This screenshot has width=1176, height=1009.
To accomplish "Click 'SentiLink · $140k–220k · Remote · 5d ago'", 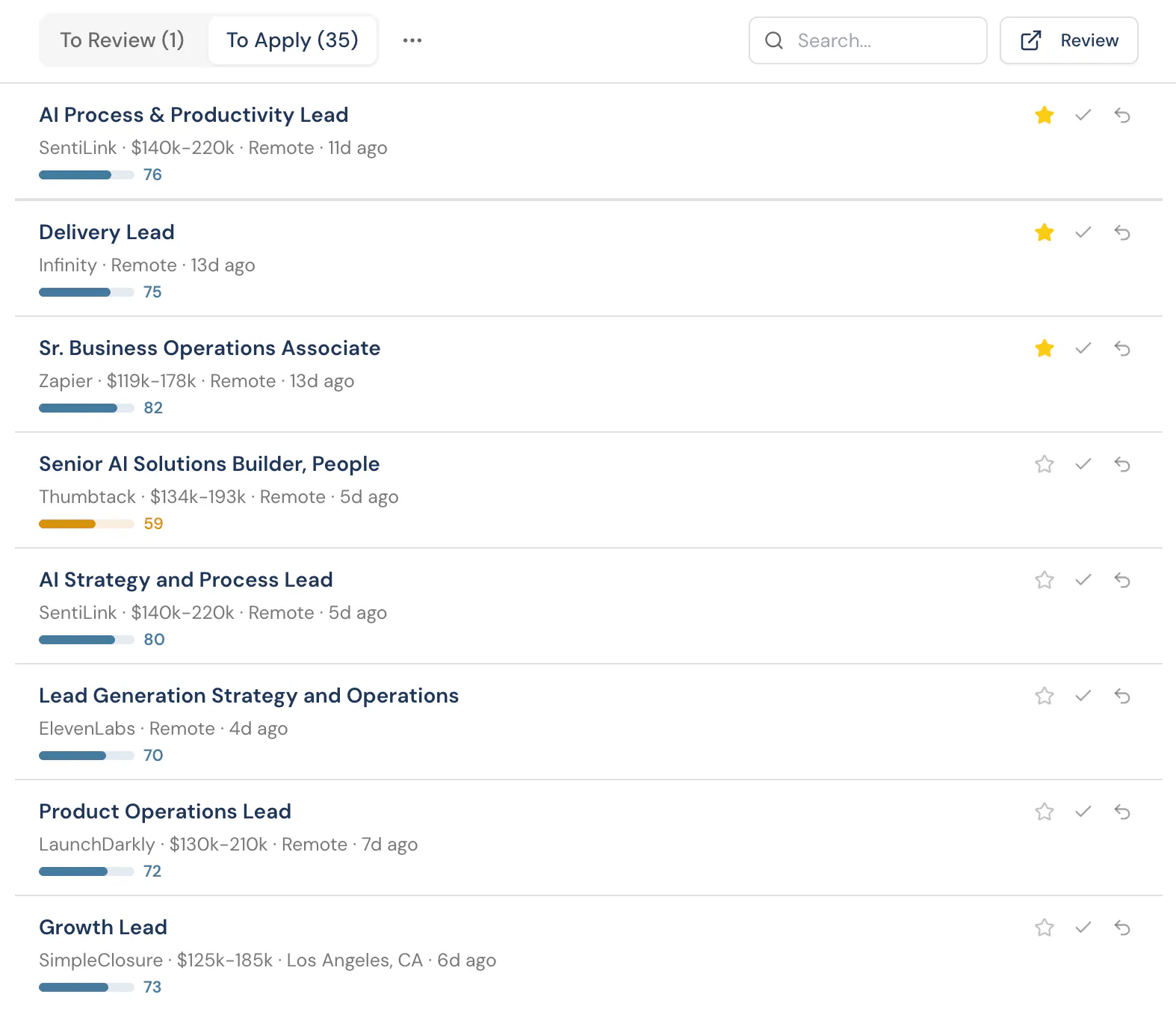I will (213, 613).
